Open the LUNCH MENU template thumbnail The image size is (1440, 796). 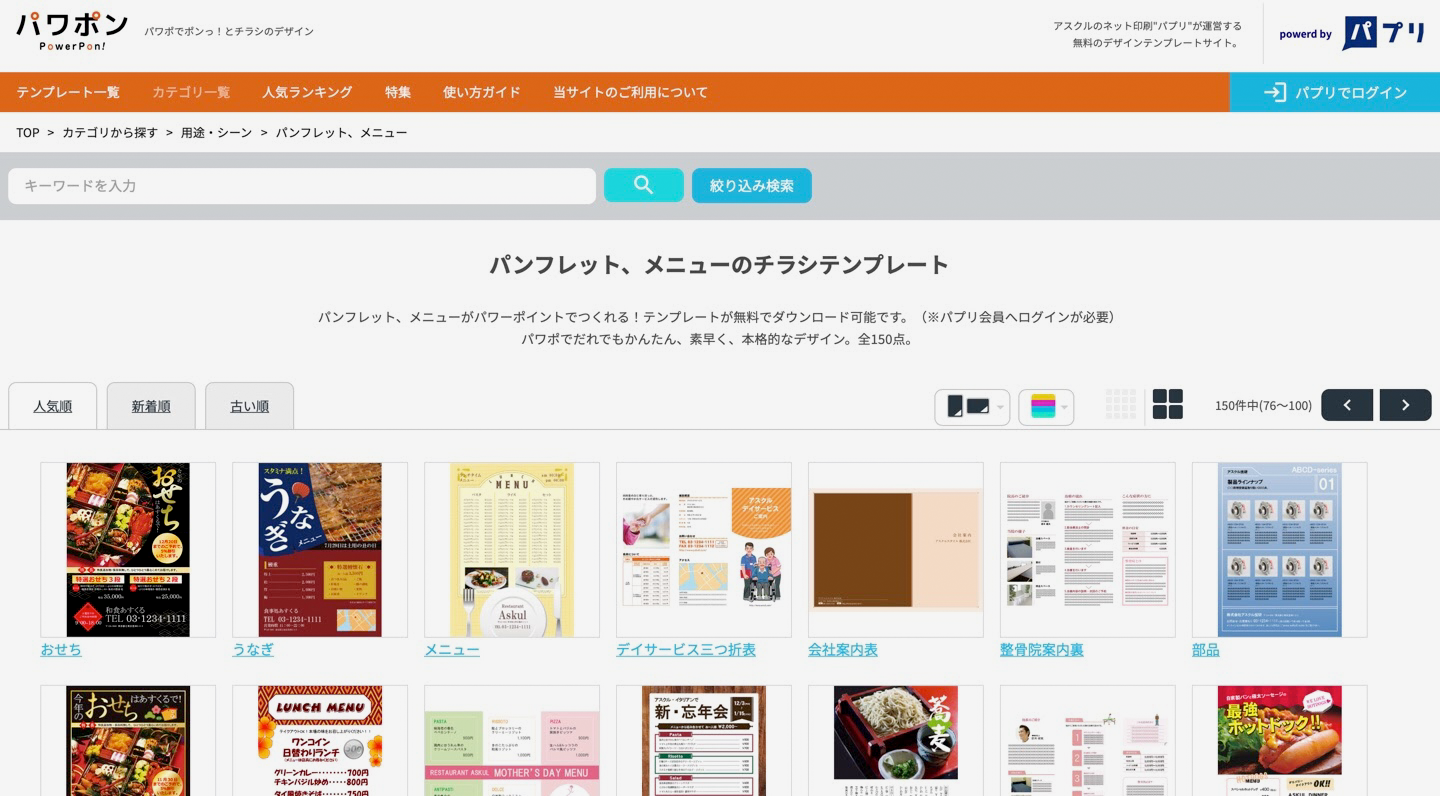coord(320,740)
